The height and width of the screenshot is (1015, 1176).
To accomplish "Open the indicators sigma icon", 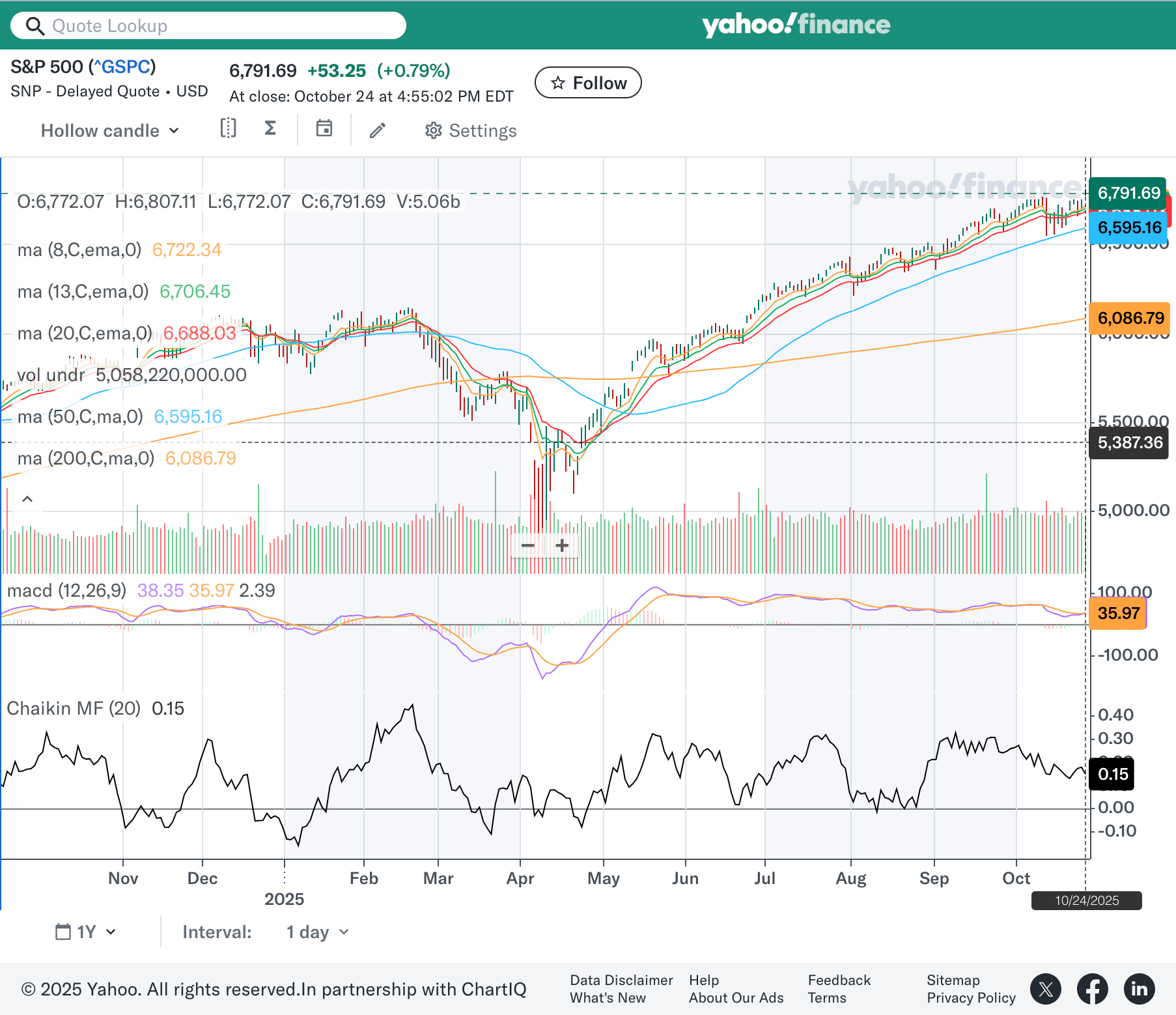I will [x=270, y=128].
